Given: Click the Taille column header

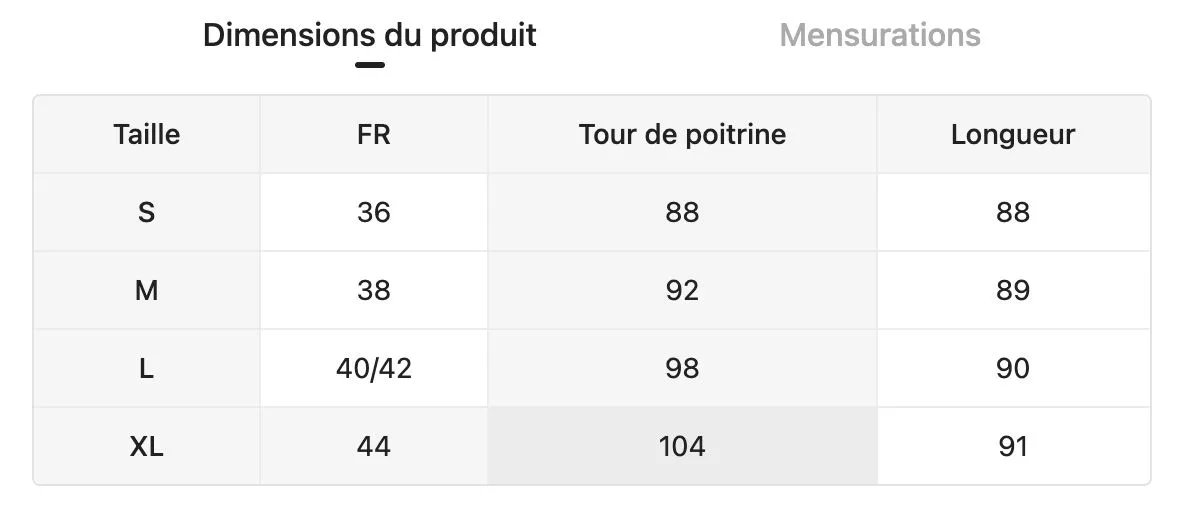Looking at the screenshot, I should [x=147, y=134].
